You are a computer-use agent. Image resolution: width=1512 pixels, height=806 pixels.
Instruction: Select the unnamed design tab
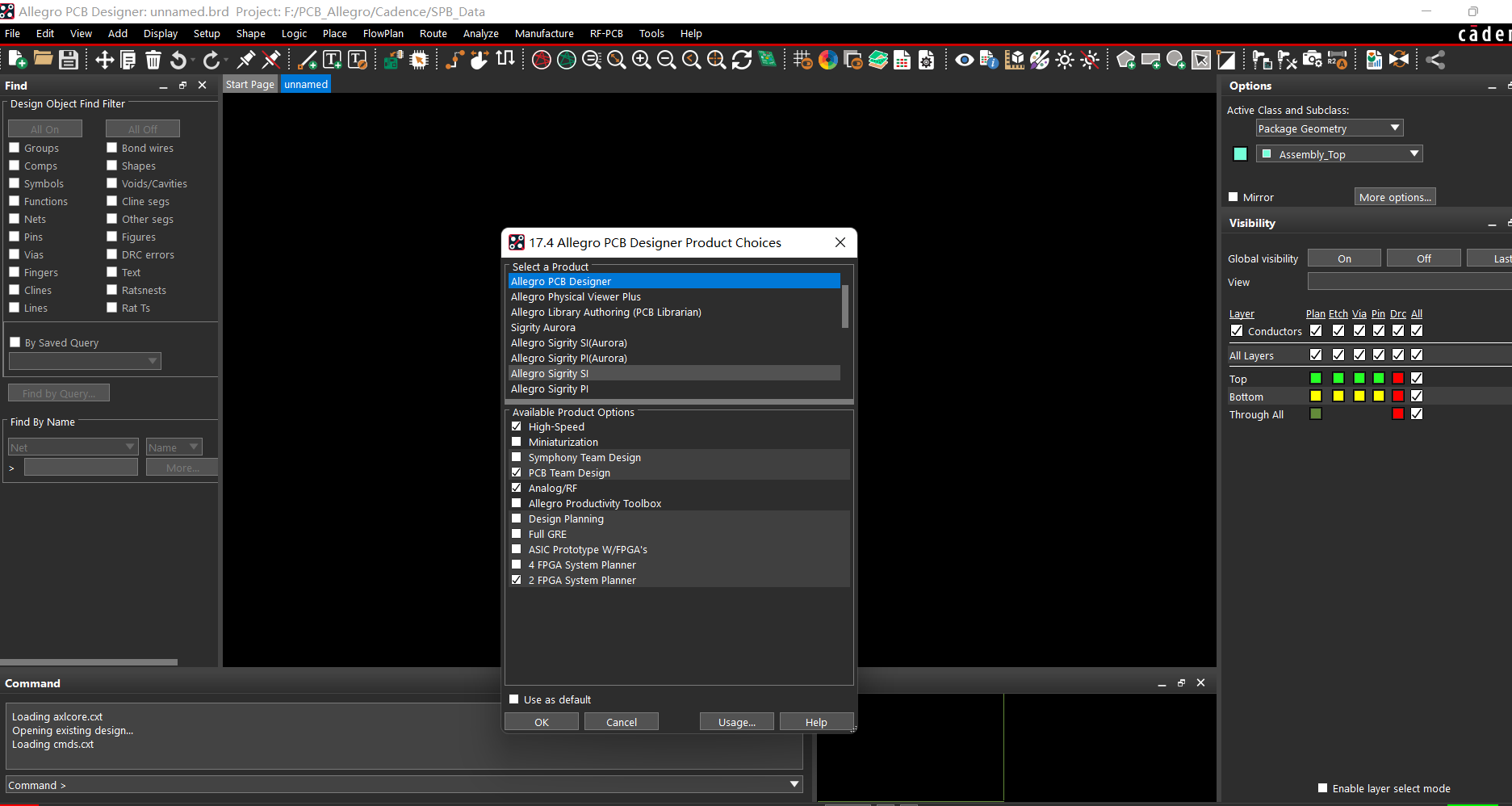click(306, 84)
